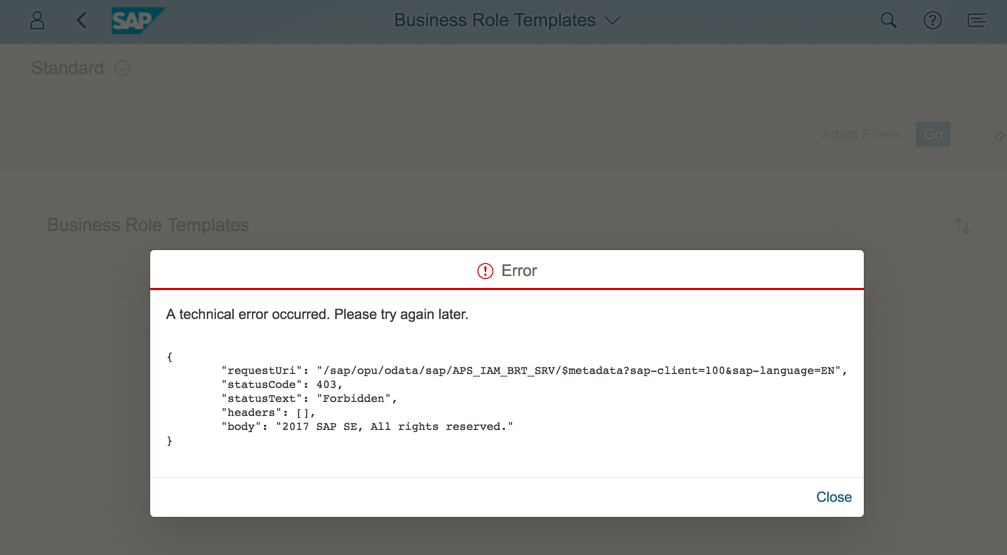1007x555 pixels.
Task: Click the 'A technical error occurred' message
Action: tap(317, 315)
